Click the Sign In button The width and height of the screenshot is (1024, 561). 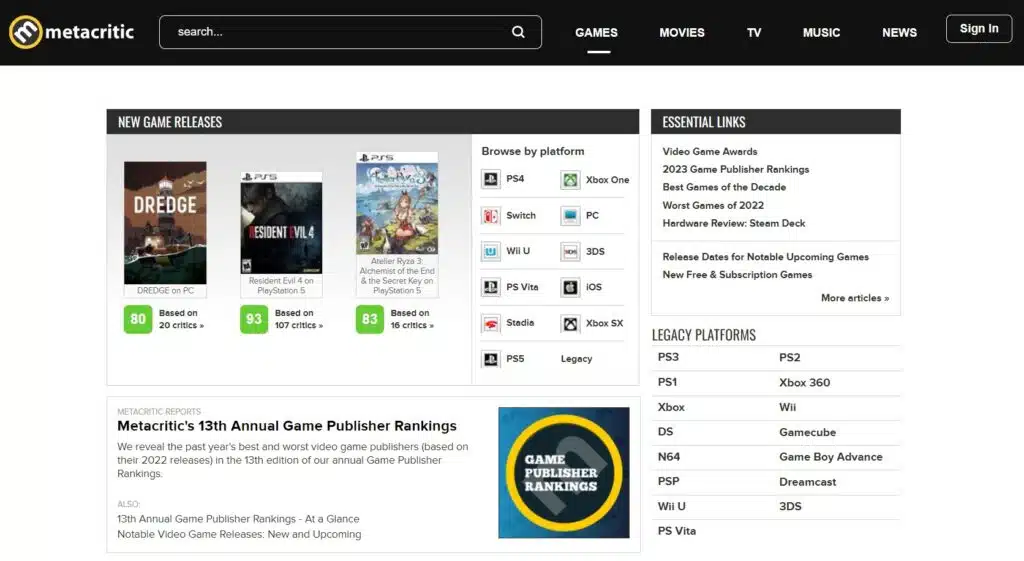pyautogui.click(x=979, y=29)
